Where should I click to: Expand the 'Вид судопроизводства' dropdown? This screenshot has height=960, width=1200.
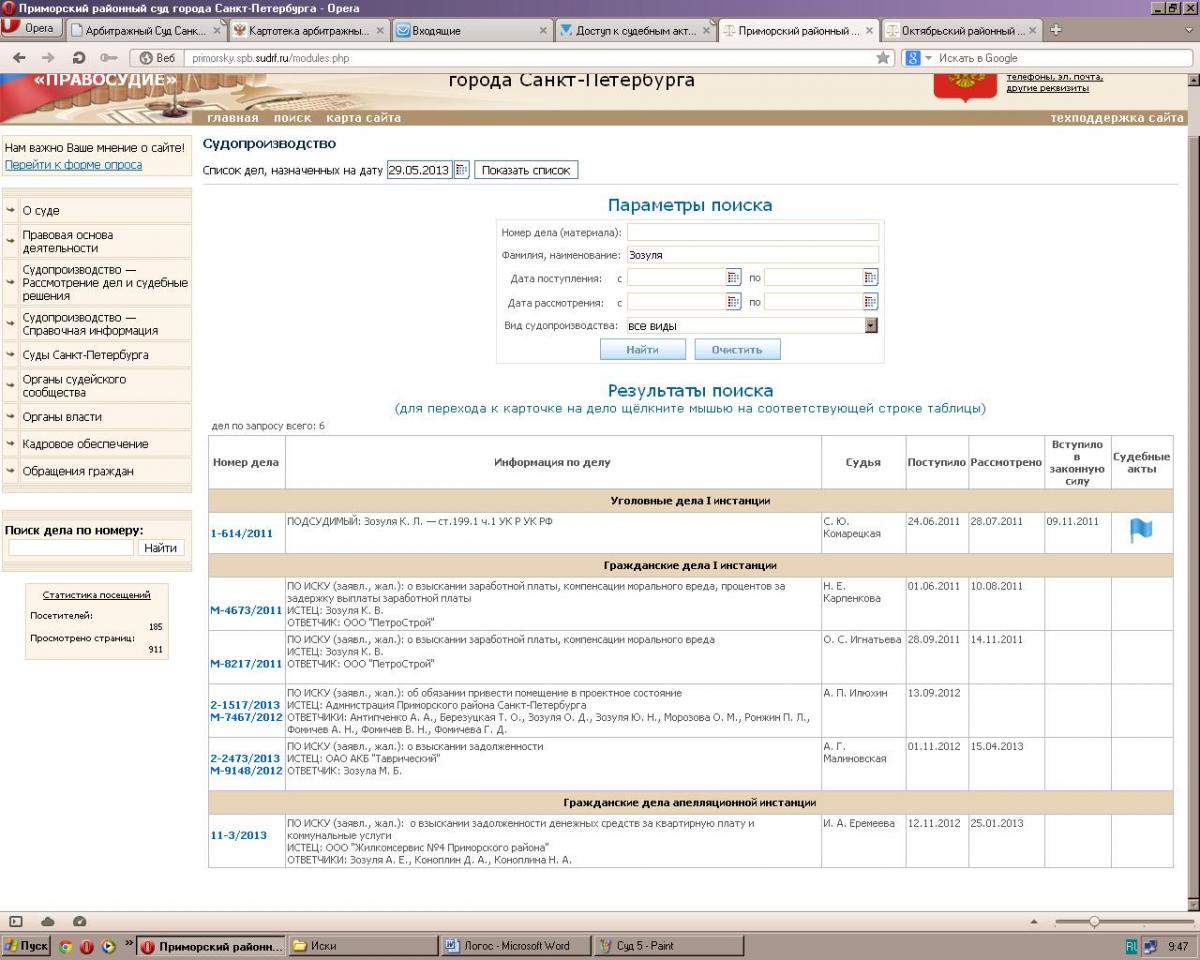870,326
